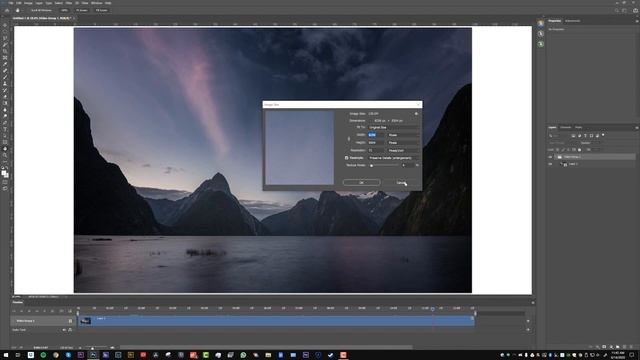Click the Windows Start button

tap(6, 355)
